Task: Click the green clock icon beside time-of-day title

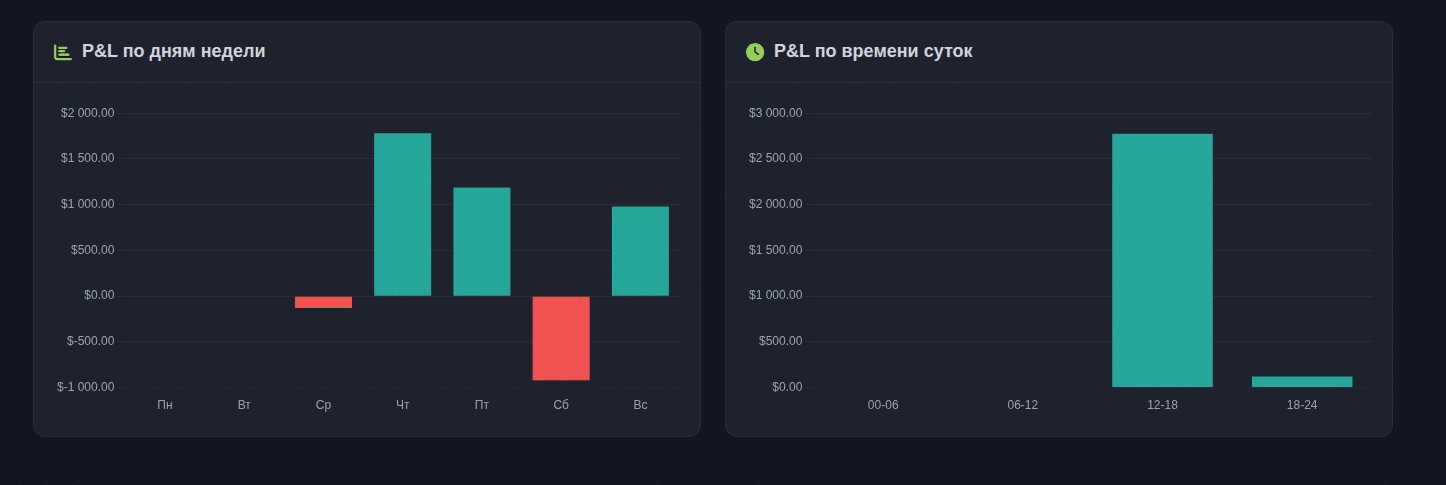Action: pos(755,52)
